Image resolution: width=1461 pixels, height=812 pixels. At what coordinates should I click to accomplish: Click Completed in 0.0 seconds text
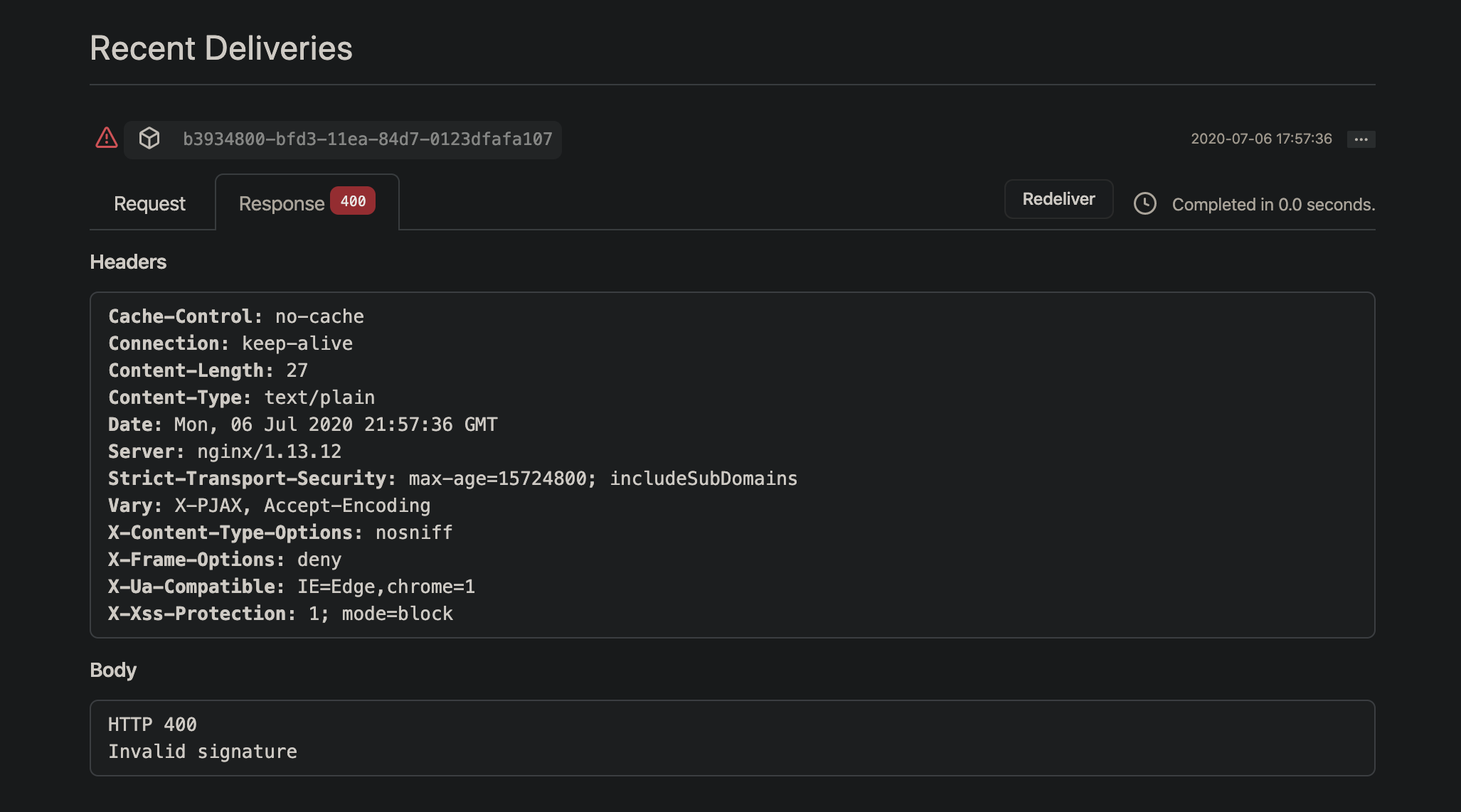pos(1273,204)
